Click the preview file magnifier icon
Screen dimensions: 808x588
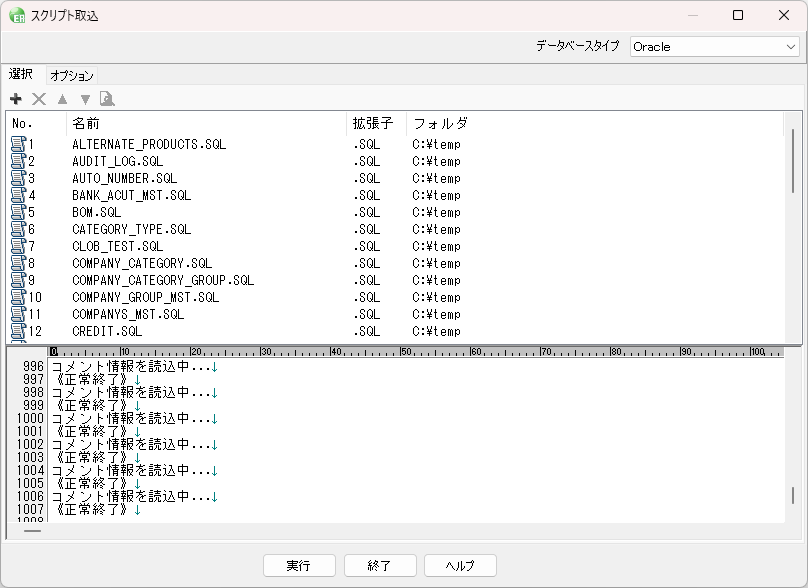point(107,98)
